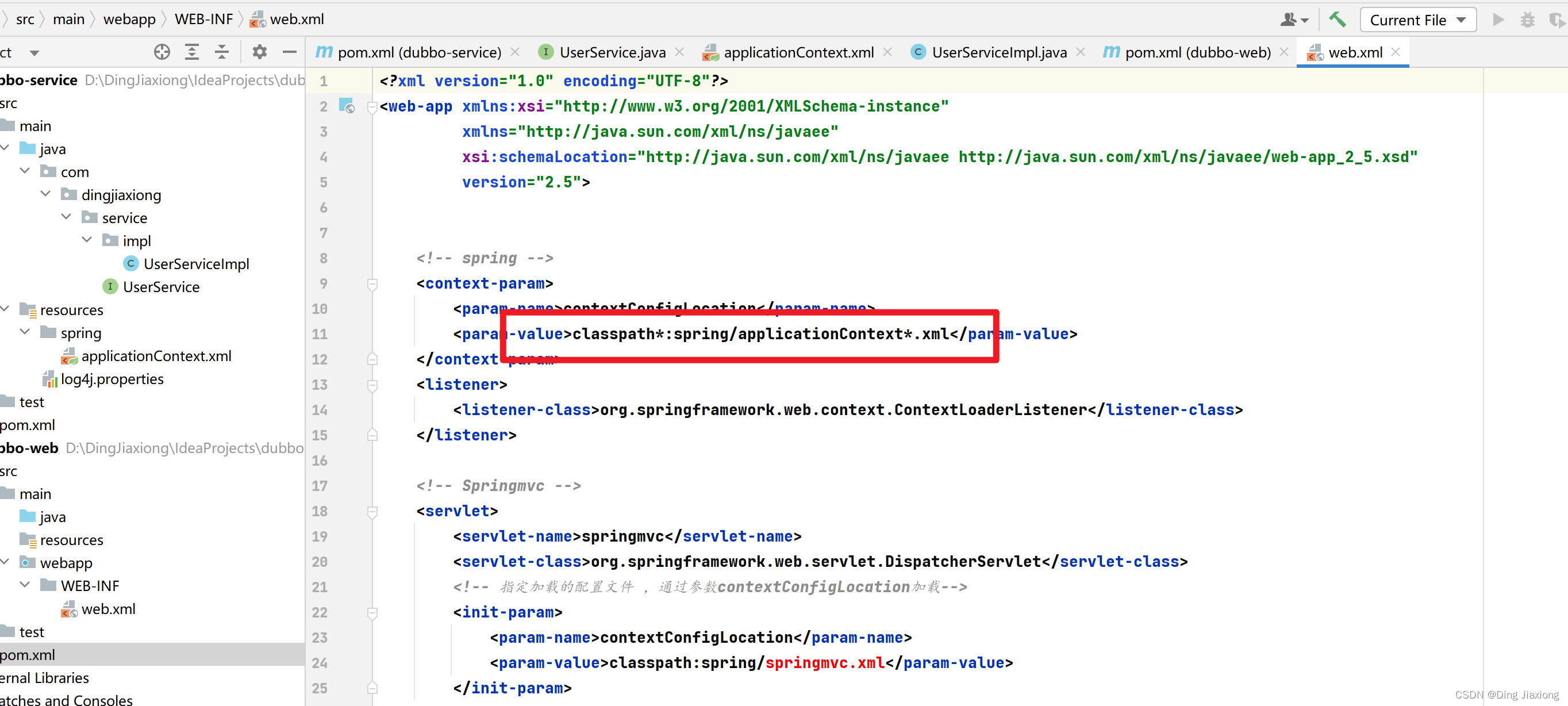This screenshot has height=706, width=1568.
Task: Click the Select Opened File target icon
Action: coord(162,52)
